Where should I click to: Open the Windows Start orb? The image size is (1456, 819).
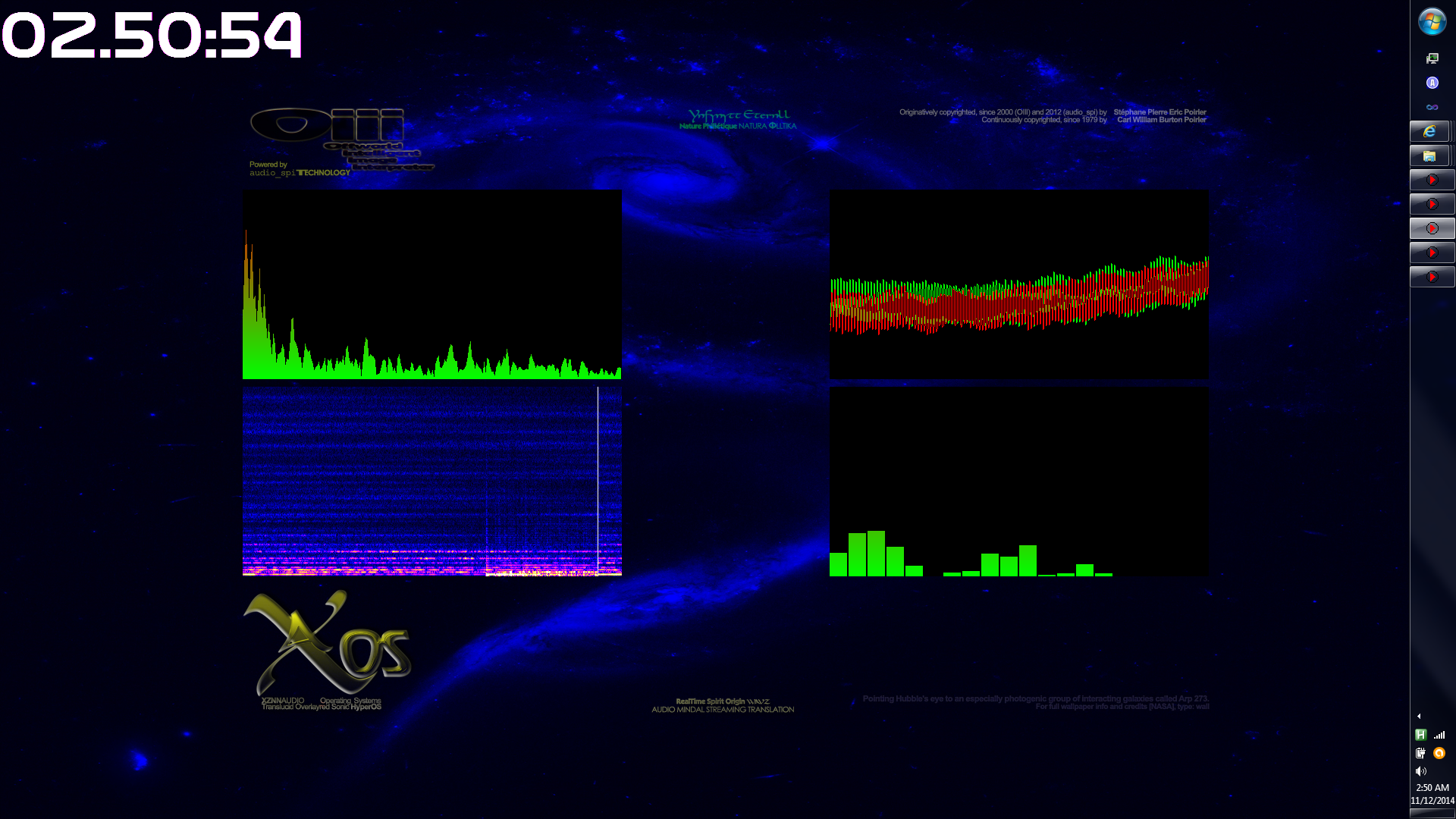tap(1432, 22)
